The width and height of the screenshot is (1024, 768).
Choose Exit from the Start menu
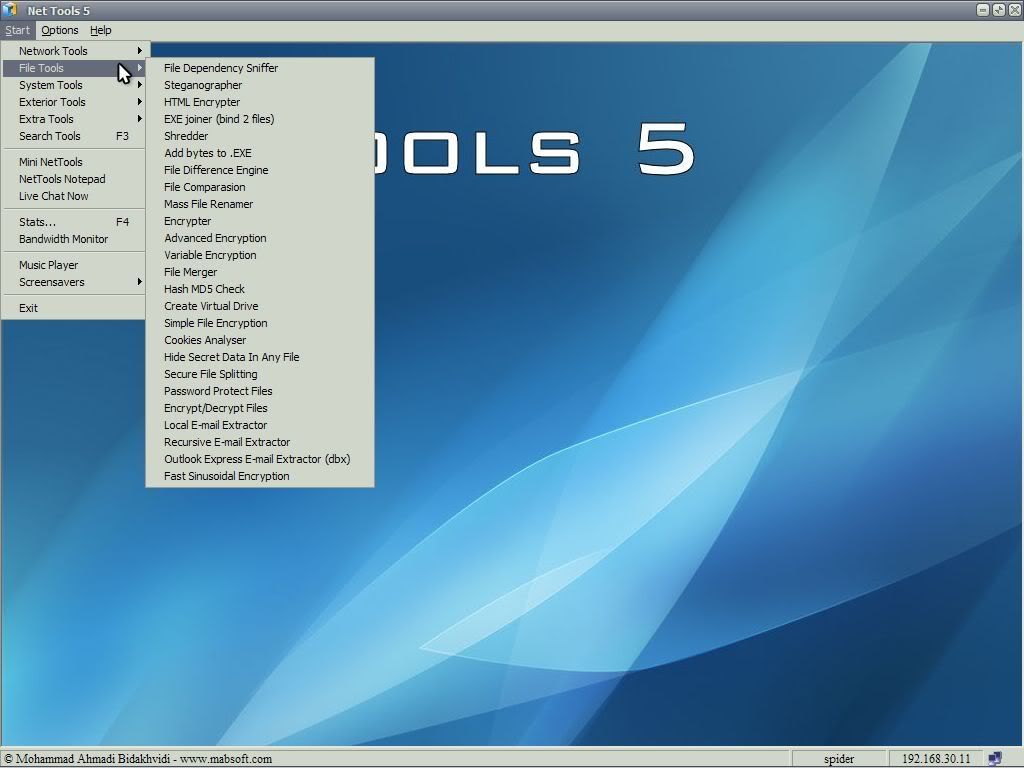click(x=74, y=308)
